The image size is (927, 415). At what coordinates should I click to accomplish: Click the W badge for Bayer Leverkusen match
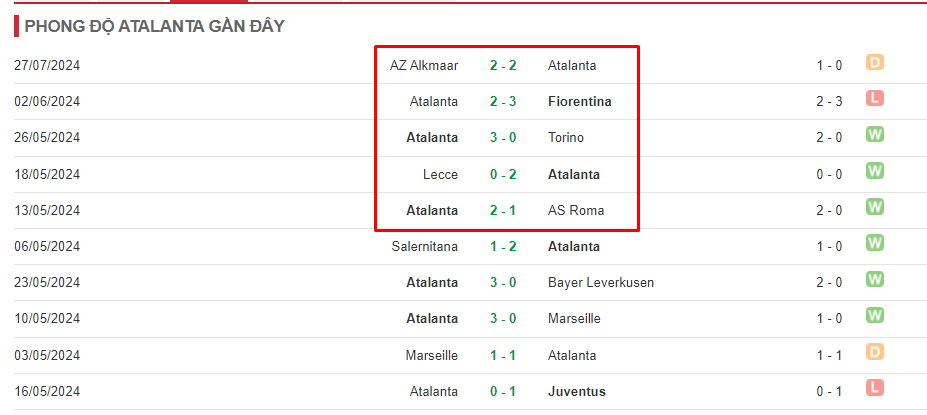pos(874,280)
